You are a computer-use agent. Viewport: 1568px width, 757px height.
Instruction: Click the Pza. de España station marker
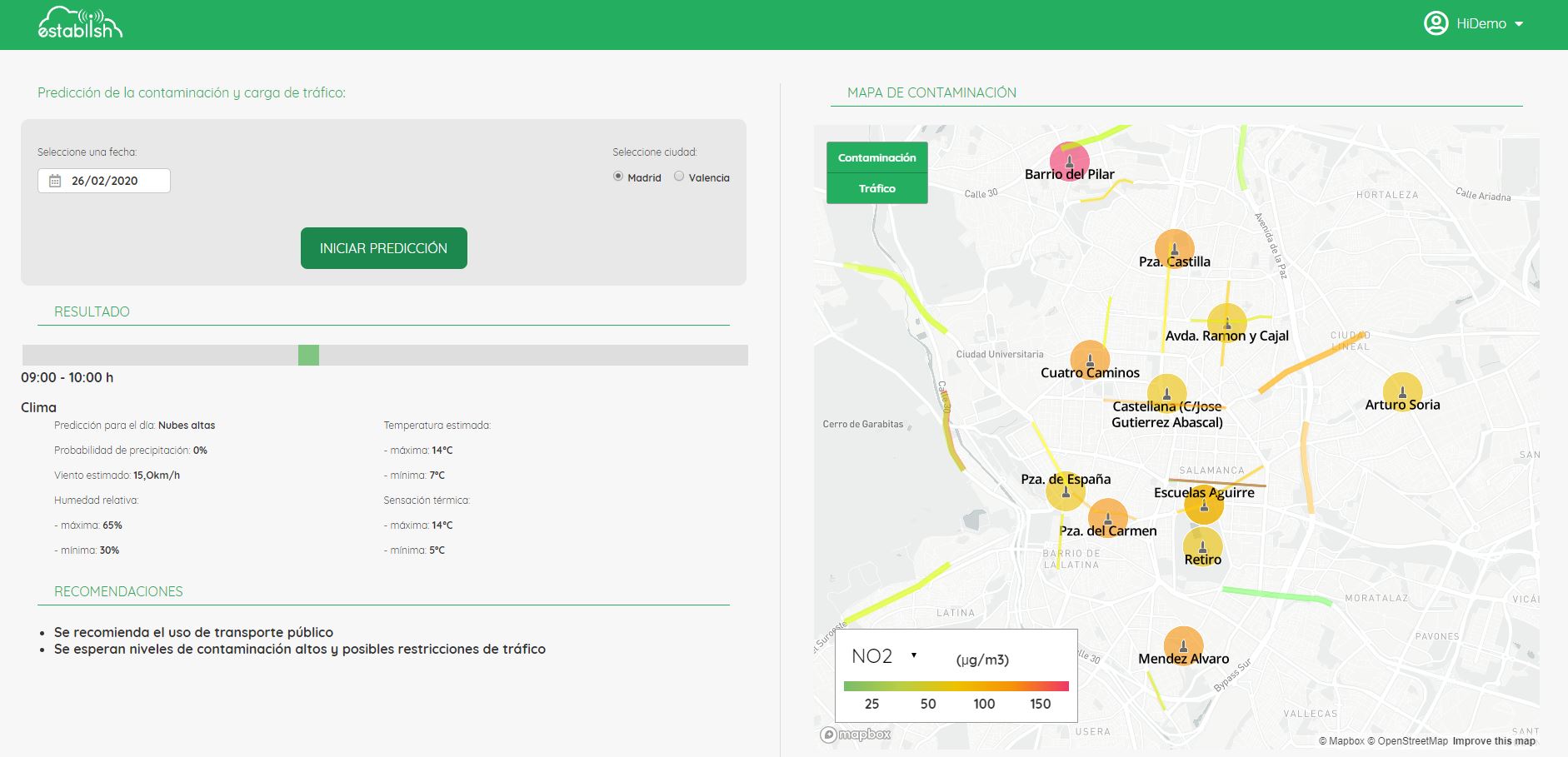click(1066, 491)
